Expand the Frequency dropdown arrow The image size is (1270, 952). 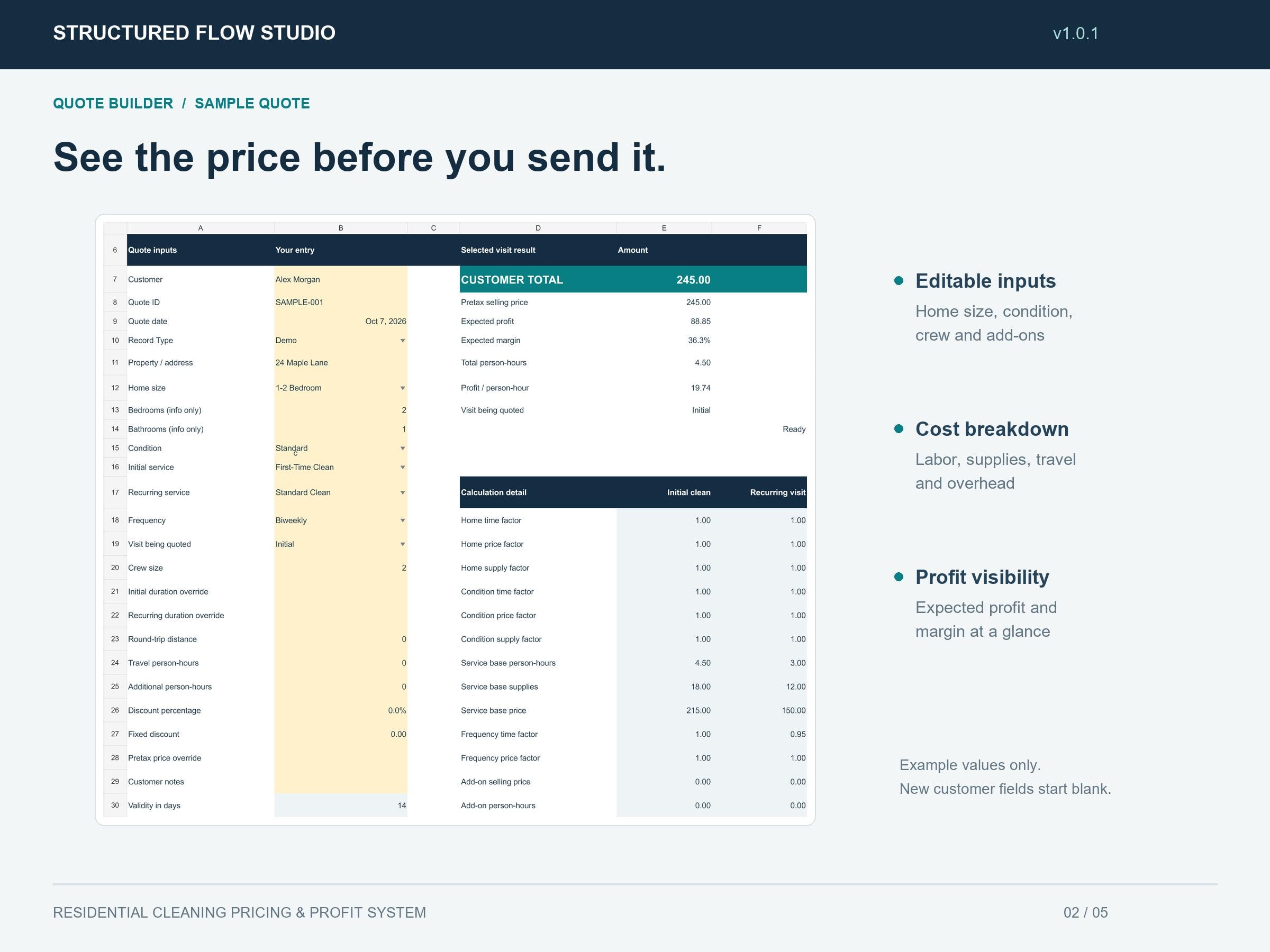coord(403,521)
